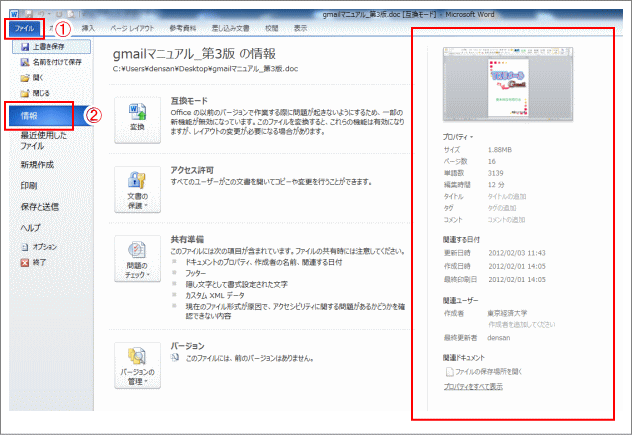632x435 pixels.
Task: Click the file path ending in gmailマニュアル_第3版.doc
Action: point(206,69)
